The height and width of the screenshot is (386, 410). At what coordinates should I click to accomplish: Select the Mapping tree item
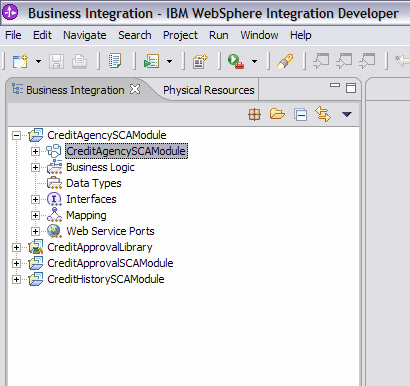click(x=86, y=215)
